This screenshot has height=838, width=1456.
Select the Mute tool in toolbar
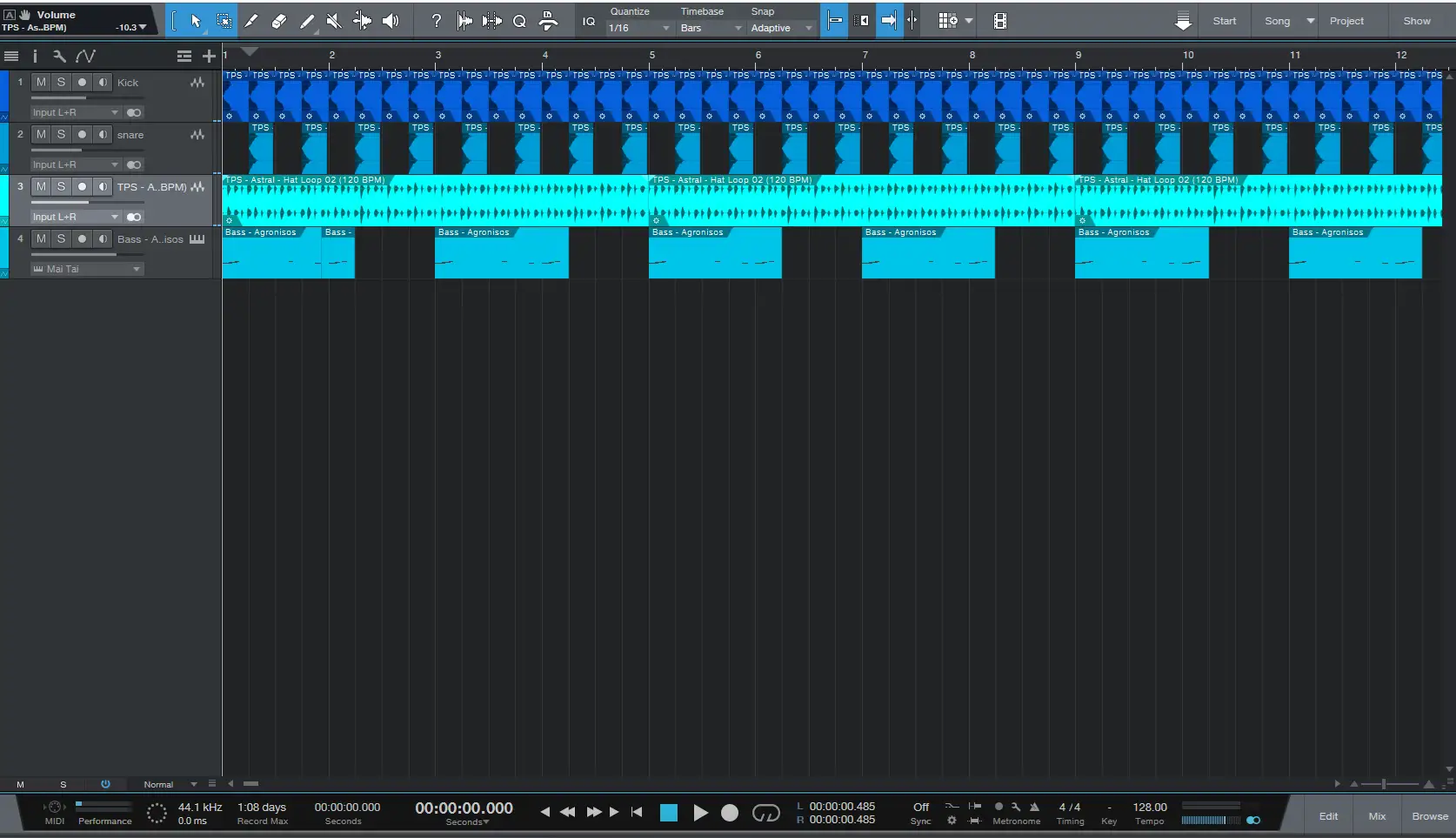pyautogui.click(x=334, y=21)
